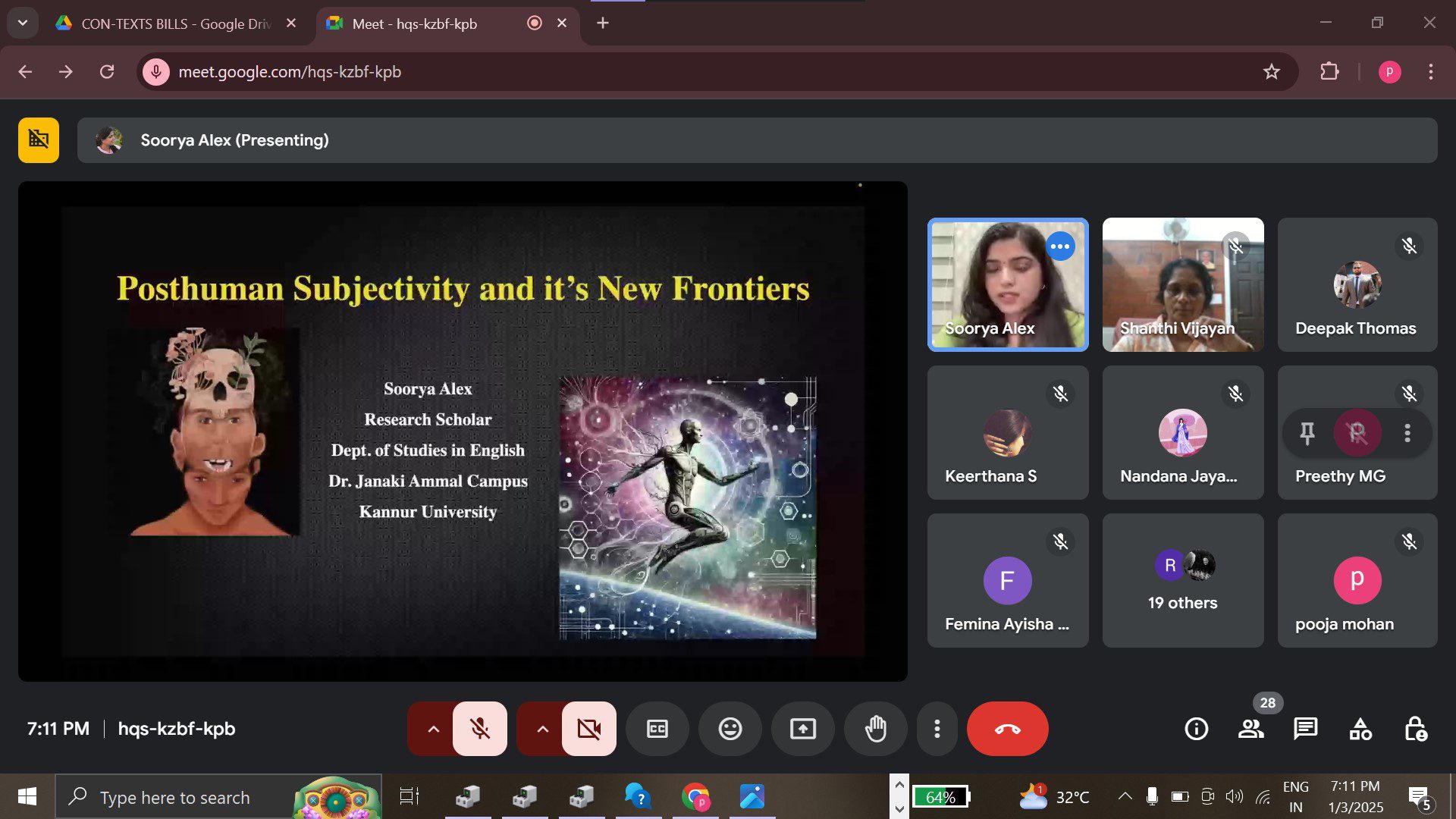
Task: Expand audio settings arrow beside microphone
Action: coord(433,729)
